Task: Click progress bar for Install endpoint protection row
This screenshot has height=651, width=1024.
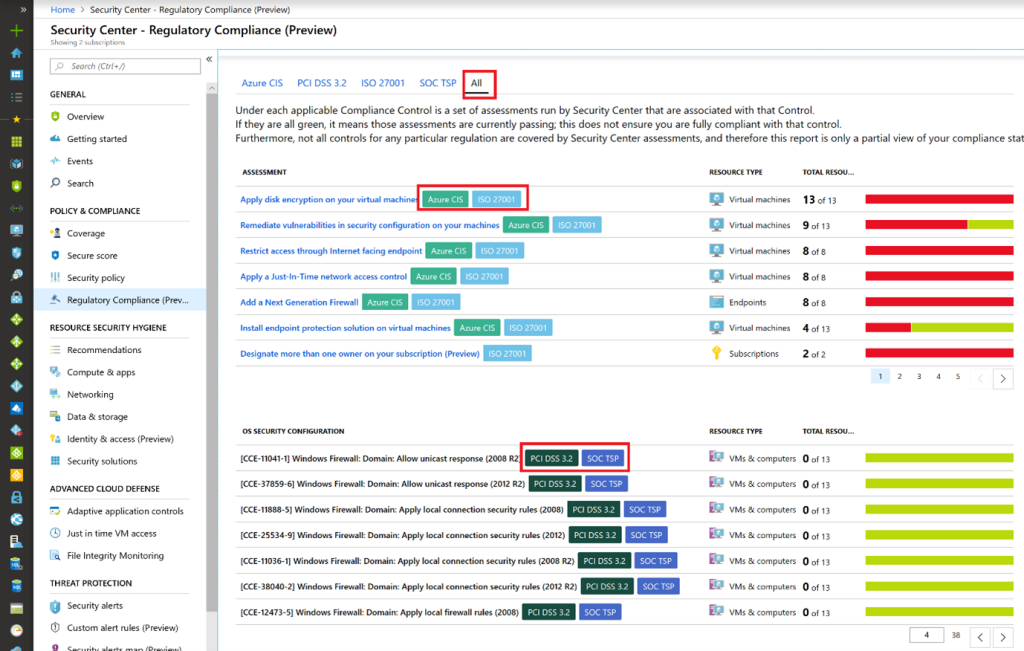Action: (x=939, y=328)
